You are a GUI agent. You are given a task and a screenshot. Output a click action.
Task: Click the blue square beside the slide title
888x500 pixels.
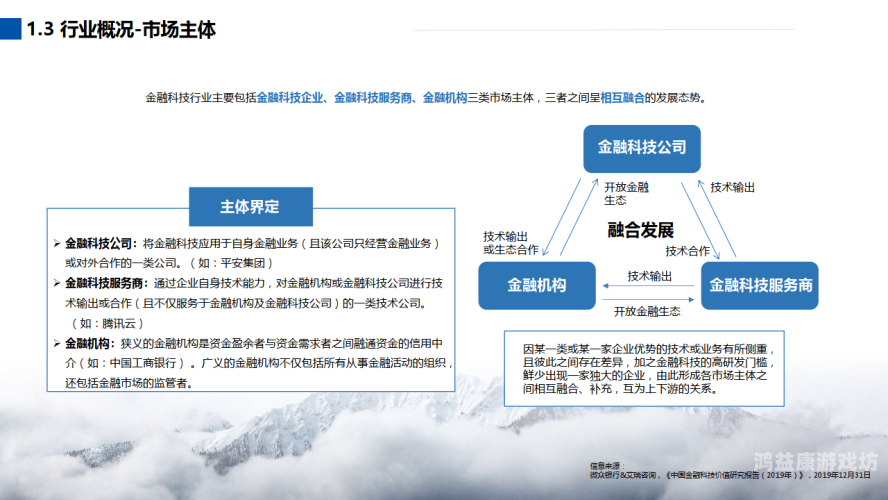10,29
